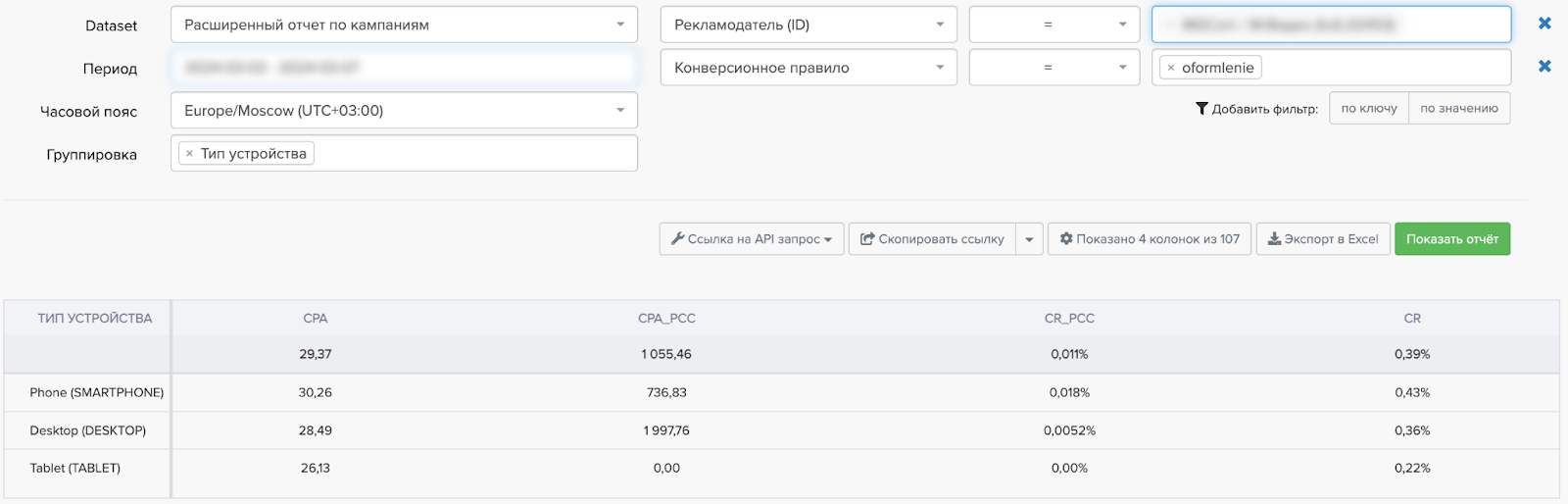Image resolution: width=1568 pixels, height=504 pixels.
Task: Sort table by CPA_PCC column header
Action: 666,319
